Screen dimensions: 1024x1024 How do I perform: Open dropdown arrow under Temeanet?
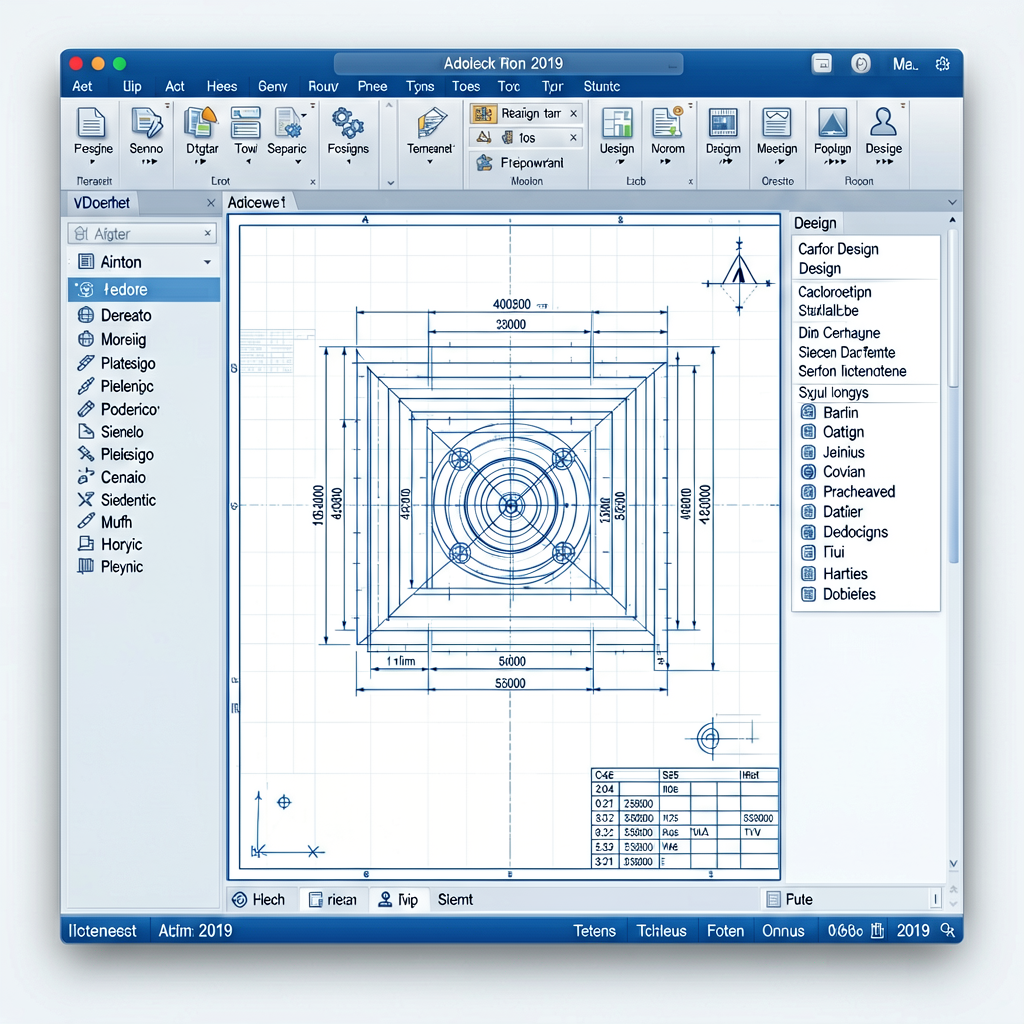click(430, 162)
